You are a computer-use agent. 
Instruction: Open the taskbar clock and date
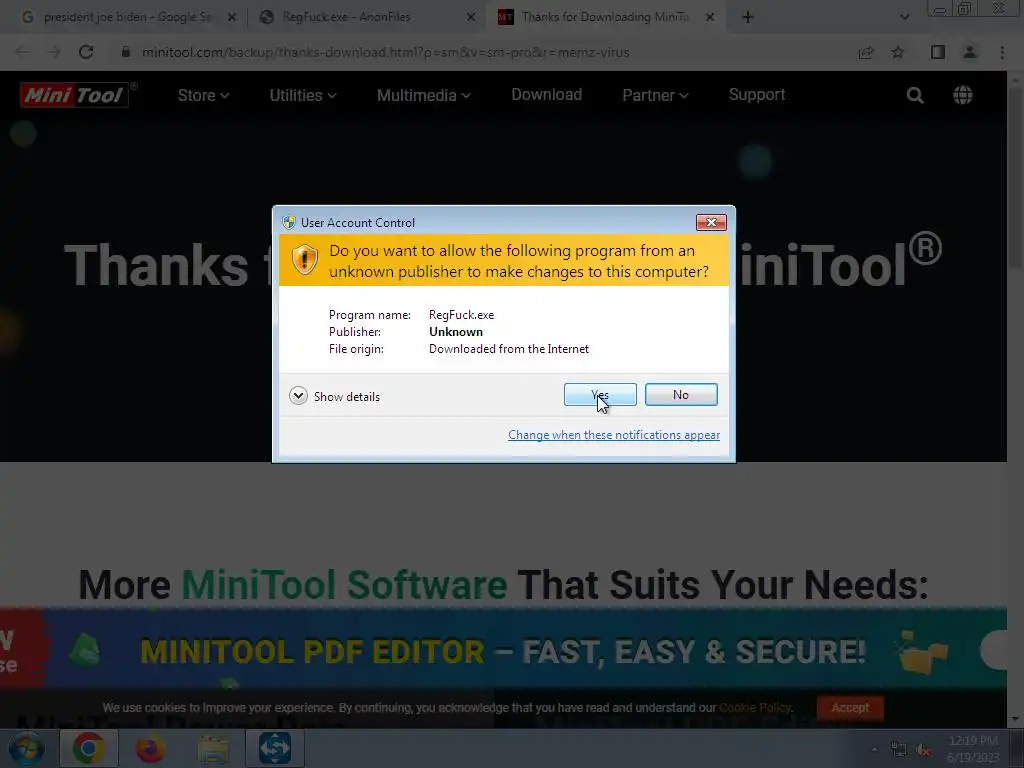[973, 749]
